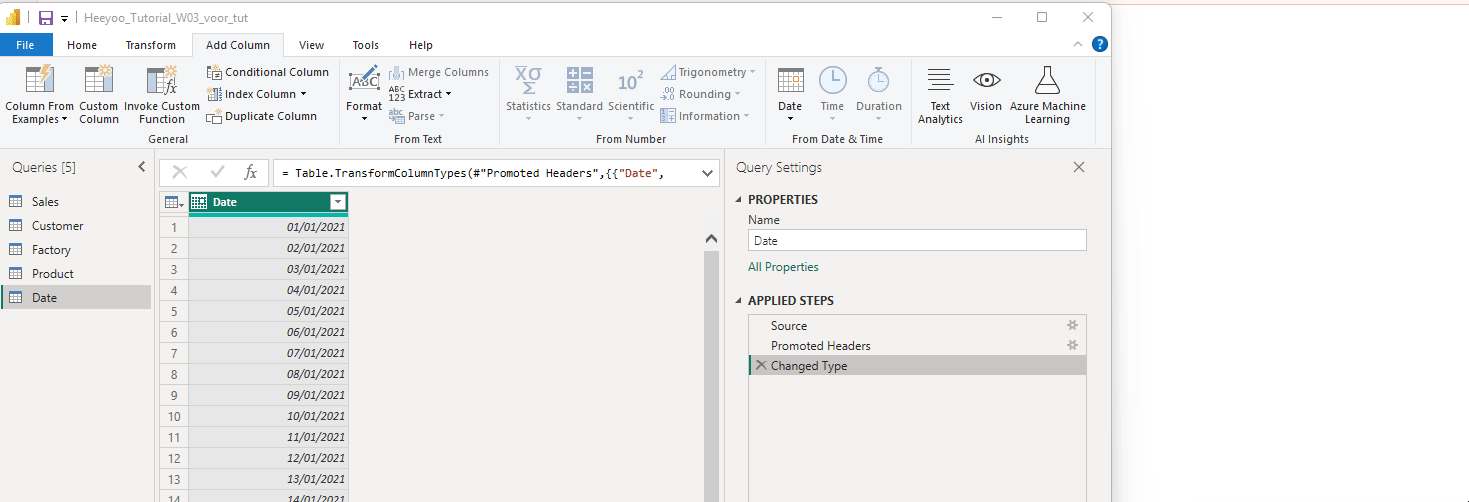Click the query Name input field

(917, 241)
